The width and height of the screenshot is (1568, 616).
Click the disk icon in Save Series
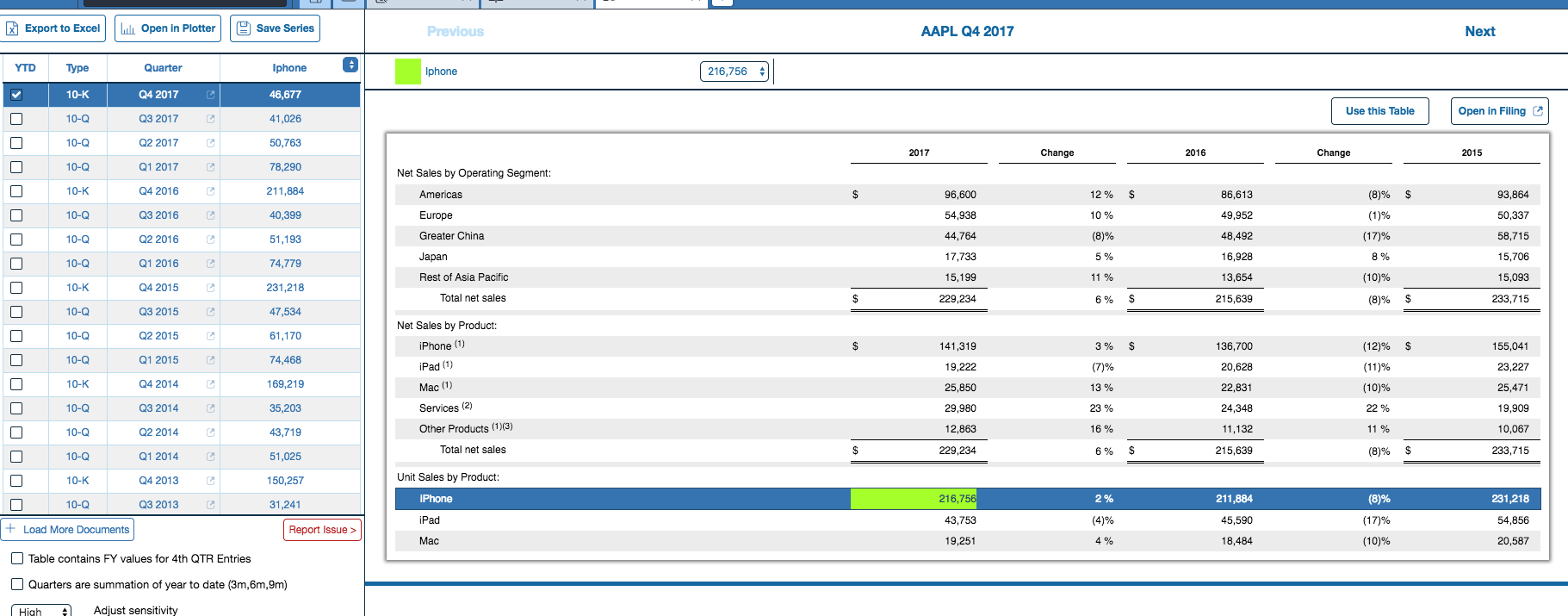click(244, 28)
